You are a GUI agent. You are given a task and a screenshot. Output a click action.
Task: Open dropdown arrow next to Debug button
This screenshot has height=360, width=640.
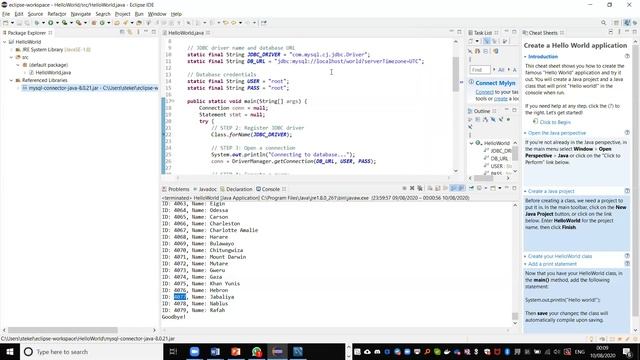pyautogui.click(x=43, y=23)
